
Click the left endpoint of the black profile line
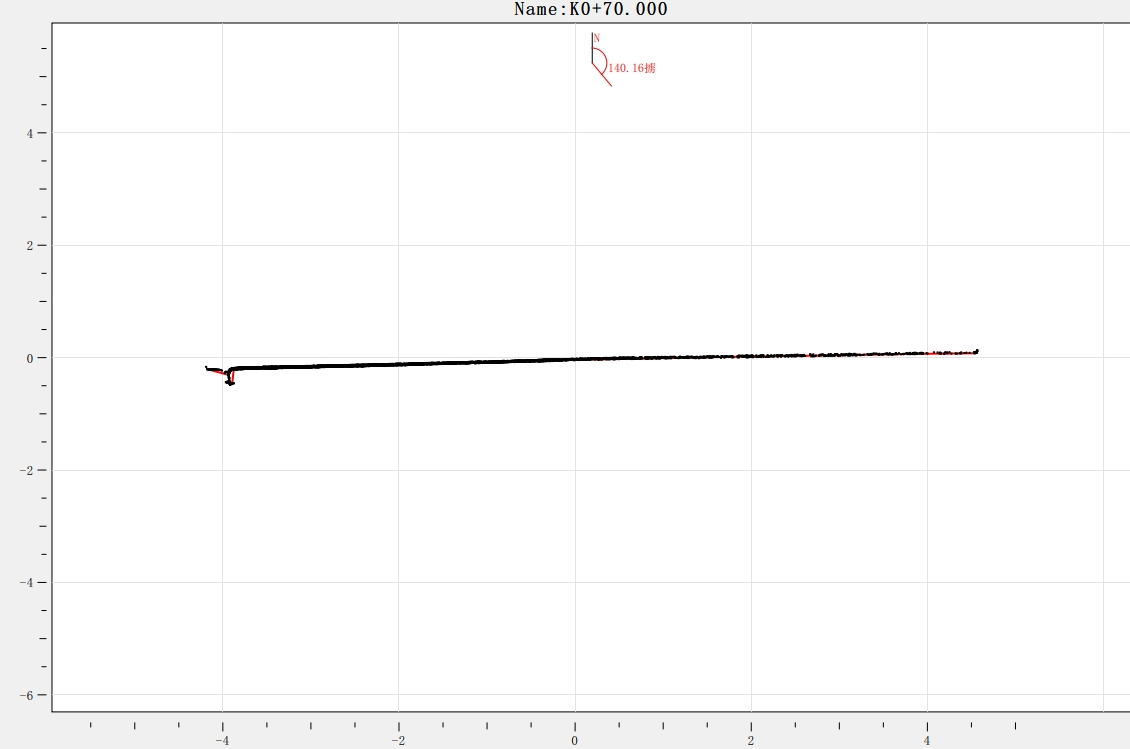coord(207,368)
